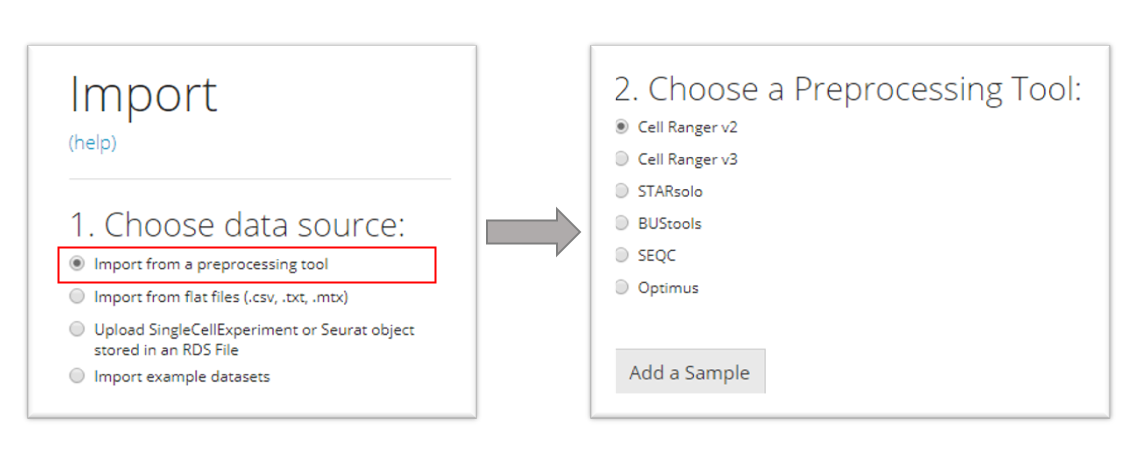Select Import example datasets radio button
This screenshot has height=457, width=1133.
[x=77, y=377]
